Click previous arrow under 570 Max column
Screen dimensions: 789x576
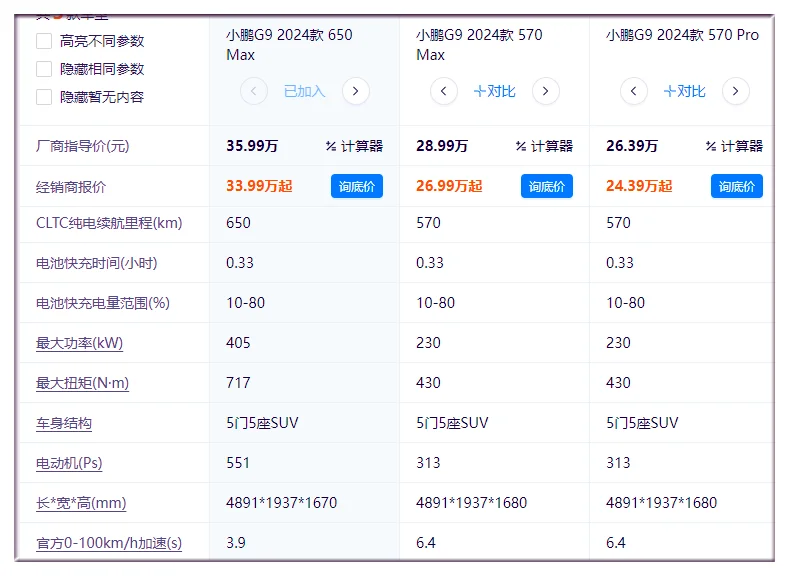[x=444, y=91]
